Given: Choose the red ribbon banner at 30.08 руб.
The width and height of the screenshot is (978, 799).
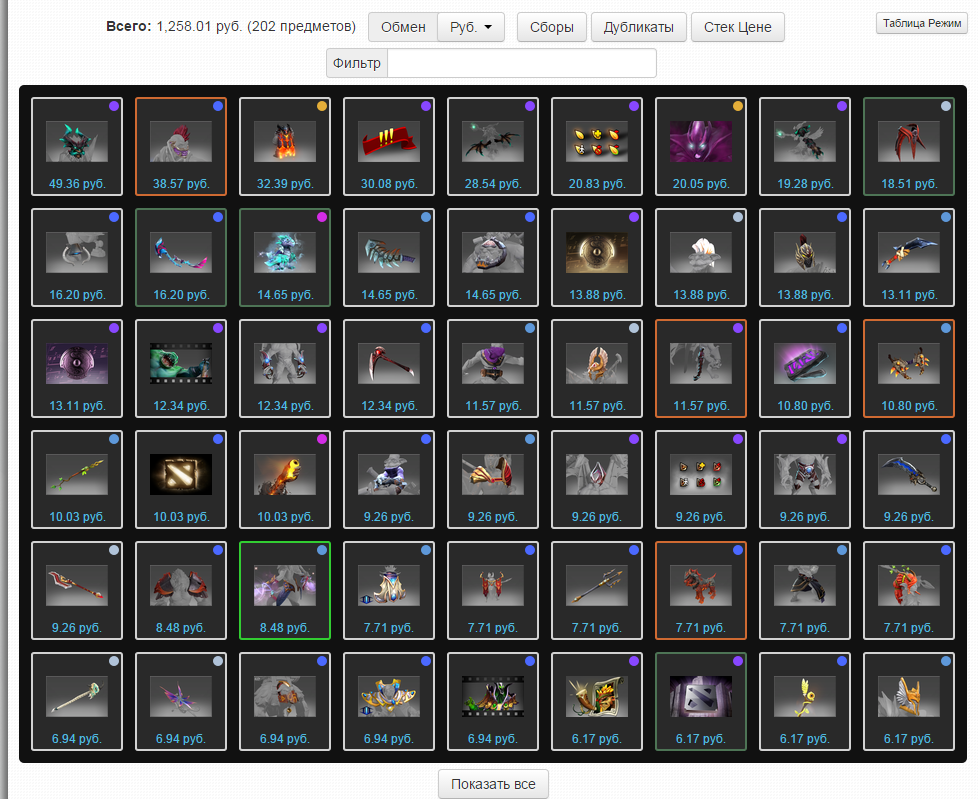Looking at the screenshot, I should (389, 147).
